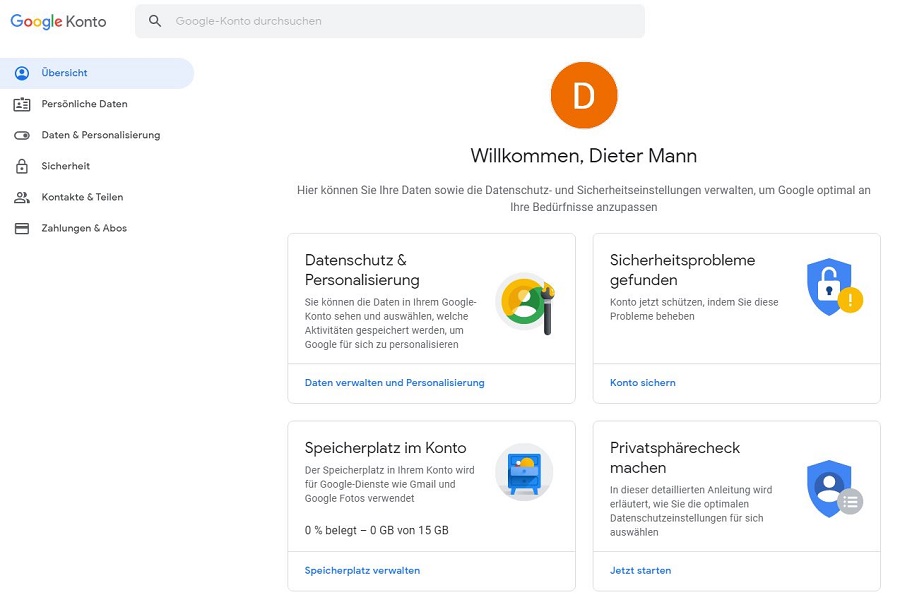Click the Datenschutz & Personalisierung brush illustration
This screenshot has height=602, width=900.
click(526, 302)
